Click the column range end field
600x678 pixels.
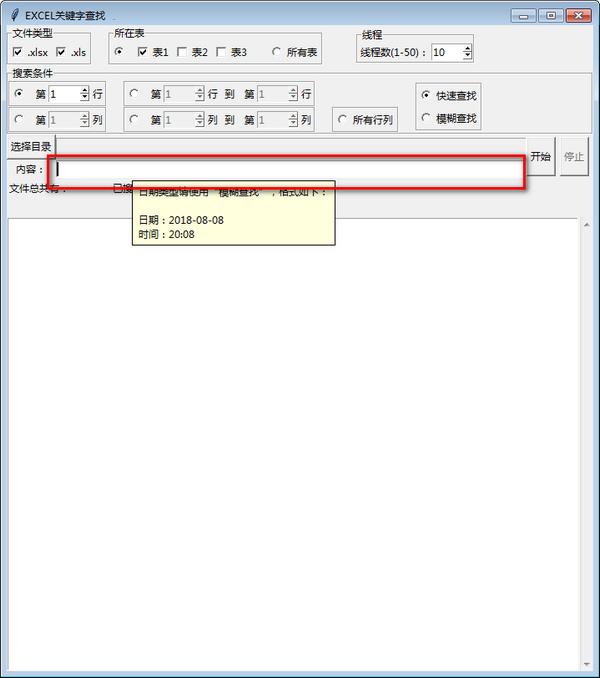273,120
